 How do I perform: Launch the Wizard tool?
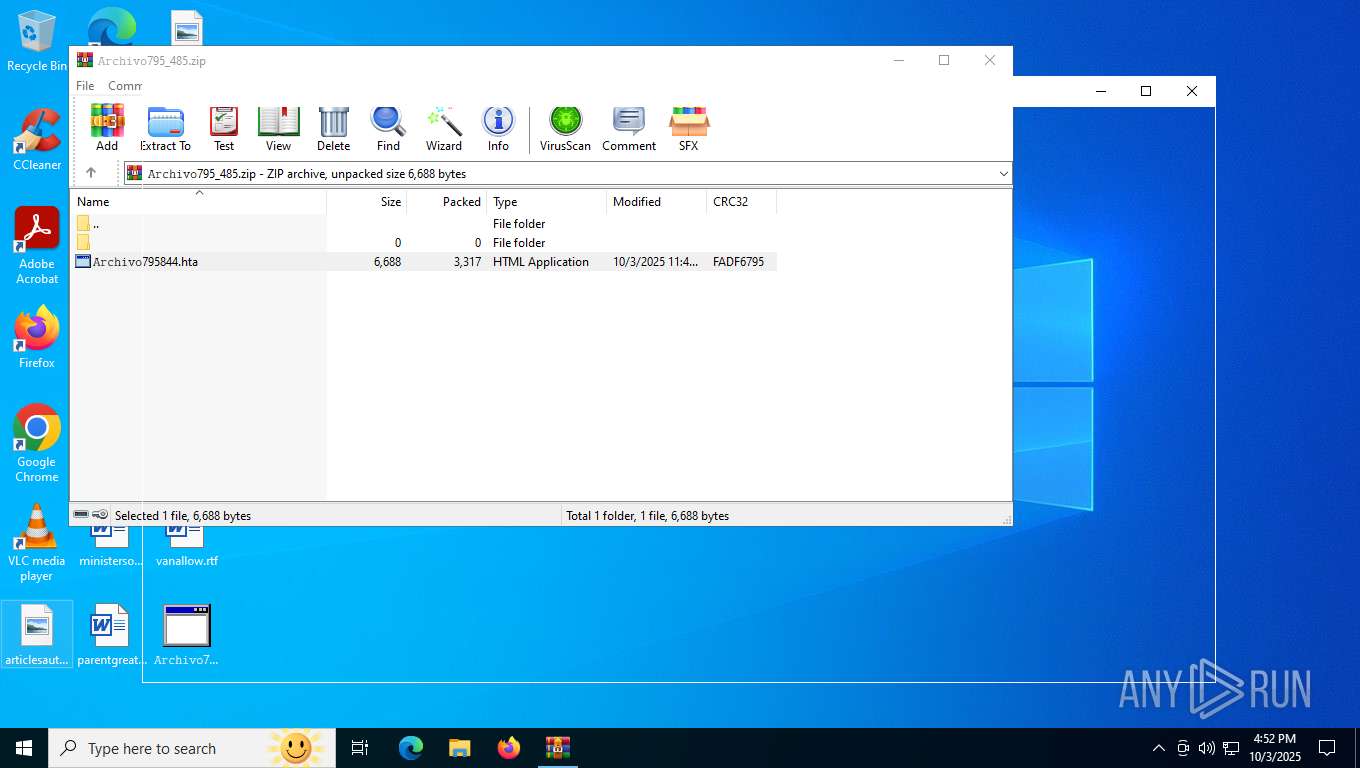[x=444, y=128]
